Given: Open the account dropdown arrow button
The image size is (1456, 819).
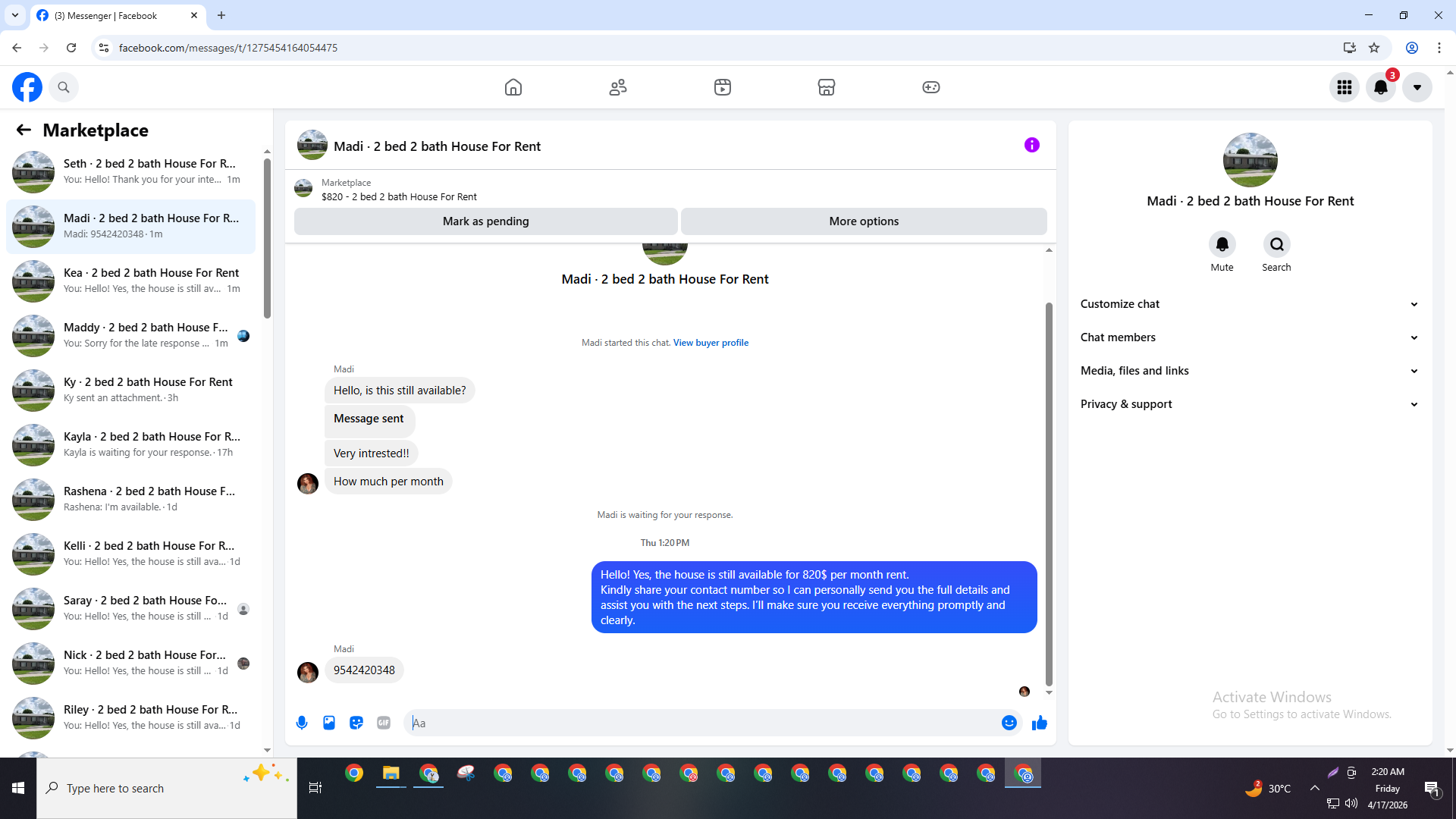Looking at the screenshot, I should pos(1417,87).
